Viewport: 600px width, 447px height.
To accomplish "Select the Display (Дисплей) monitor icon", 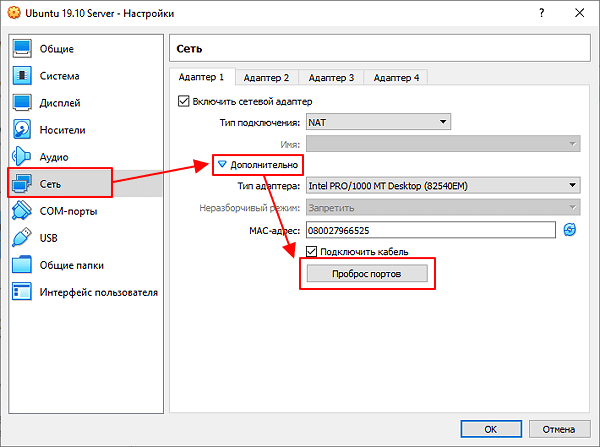I will click(24, 102).
